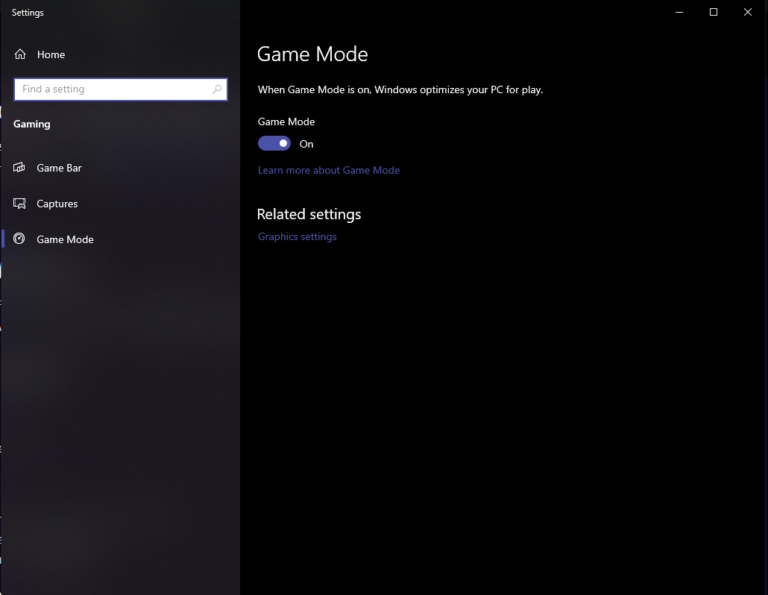Minimize the Settings window

tap(679, 12)
